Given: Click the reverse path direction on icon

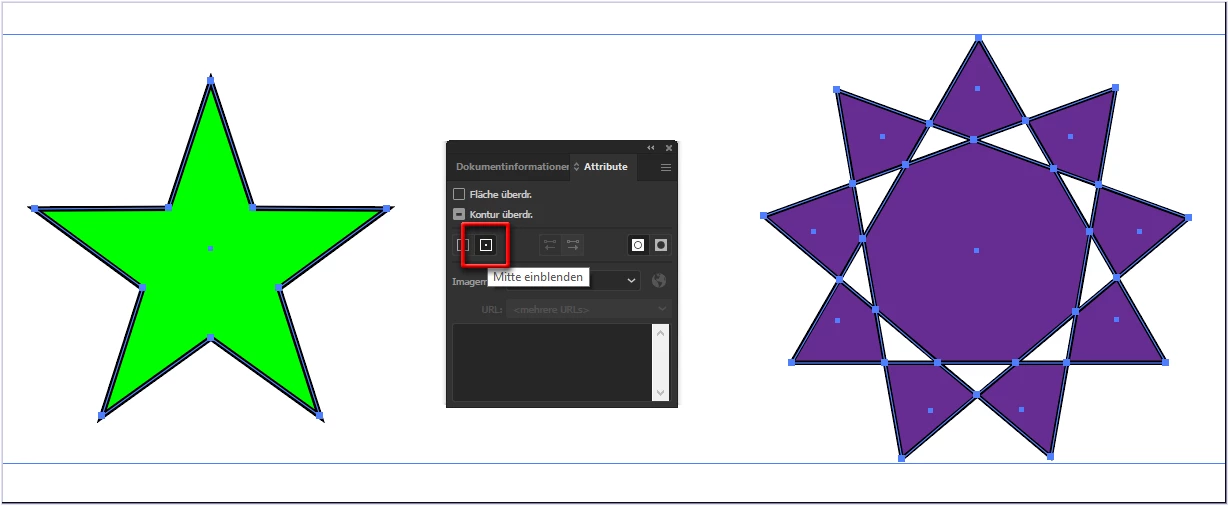Looking at the screenshot, I should point(572,244).
